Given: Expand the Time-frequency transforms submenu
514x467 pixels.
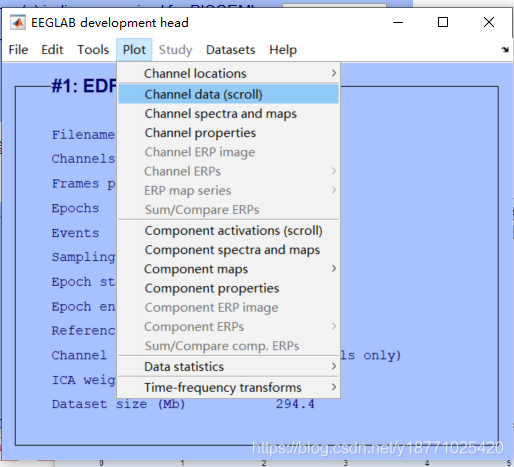Looking at the screenshot, I should pyautogui.click(x=229, y=387).
